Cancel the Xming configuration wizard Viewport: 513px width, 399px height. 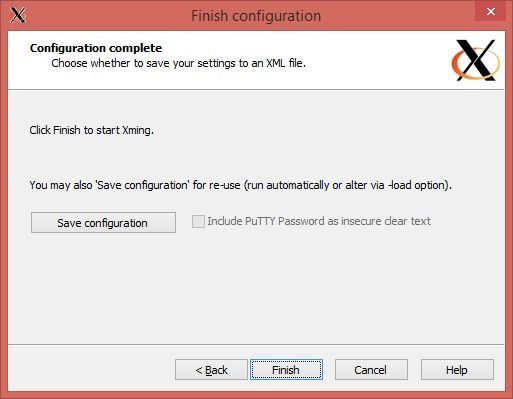coord(371,370)
